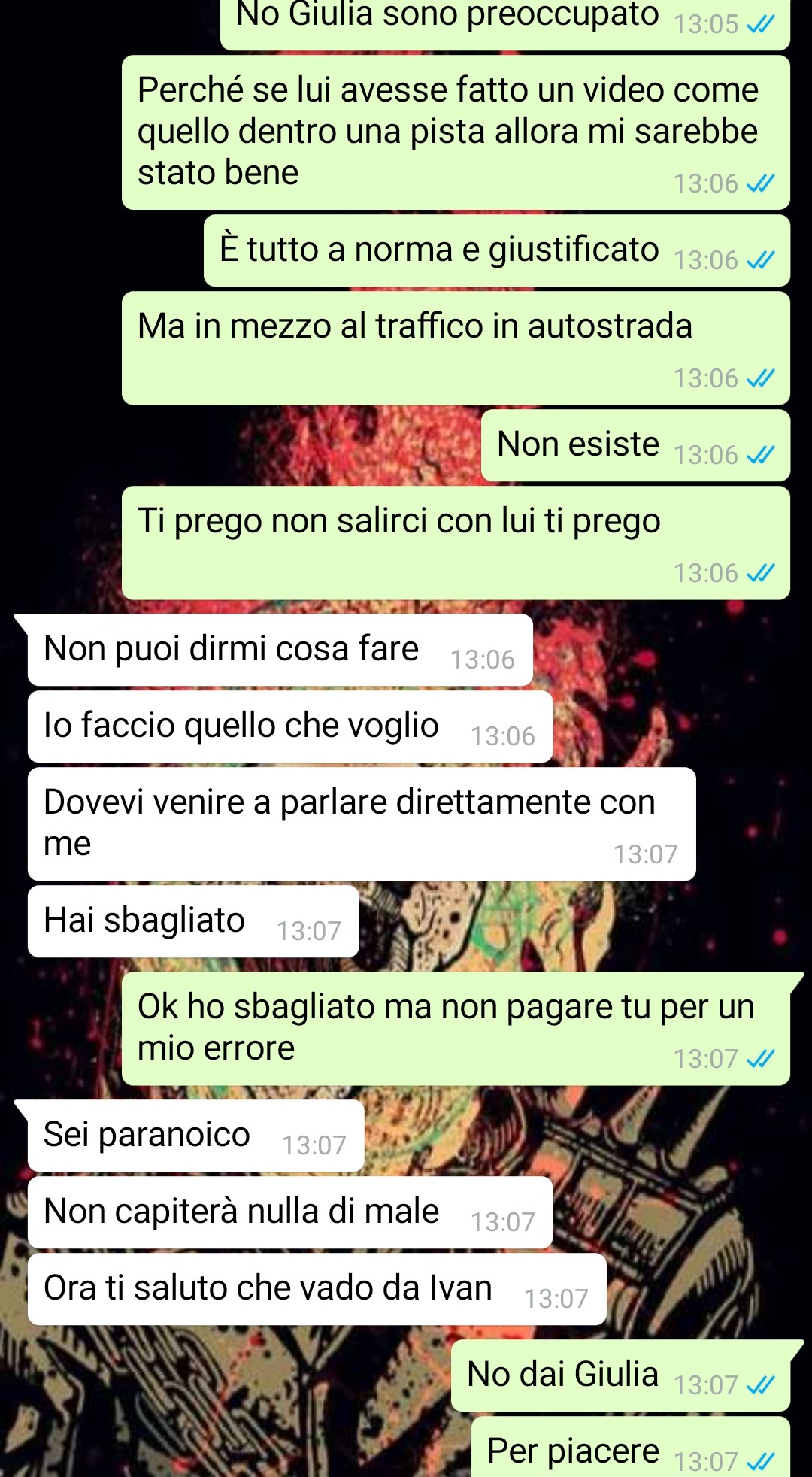This screenshot has width=812, height=1477.
Task: Tap chat wallpaper beside 'Hai sbagliato' bubble
Action: click(x=579, y=921)
